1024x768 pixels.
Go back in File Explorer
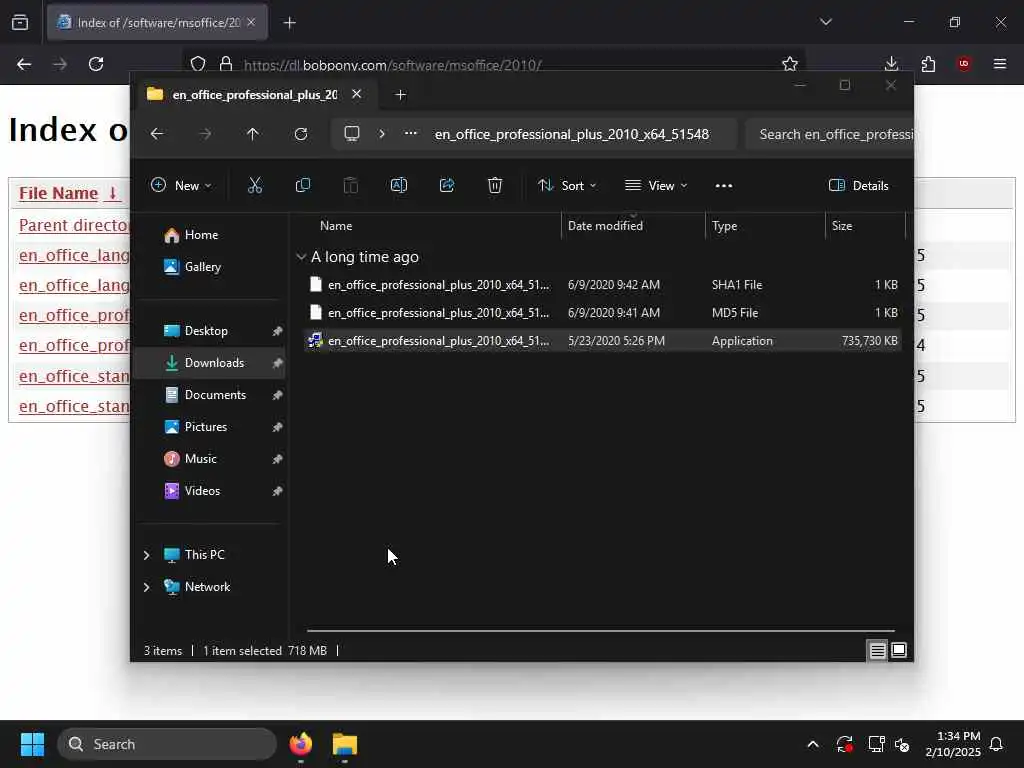pos(157,134)
